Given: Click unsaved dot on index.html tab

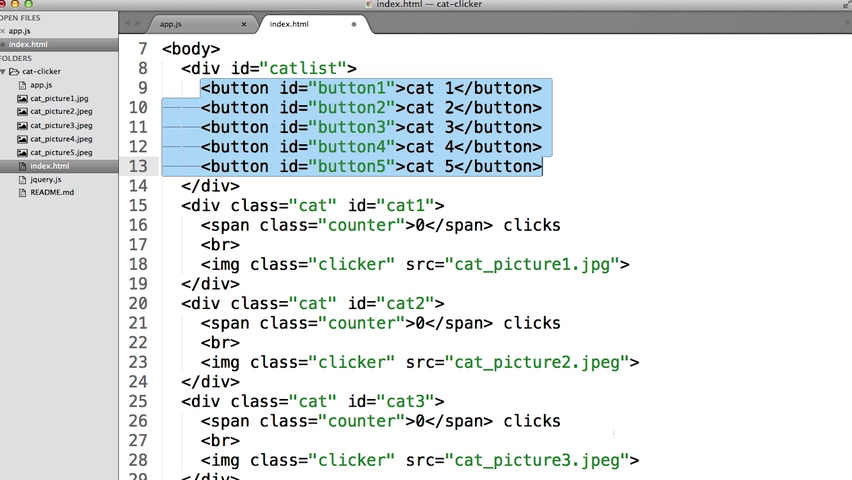Looking at the screenshot, I should pos(354,24).
